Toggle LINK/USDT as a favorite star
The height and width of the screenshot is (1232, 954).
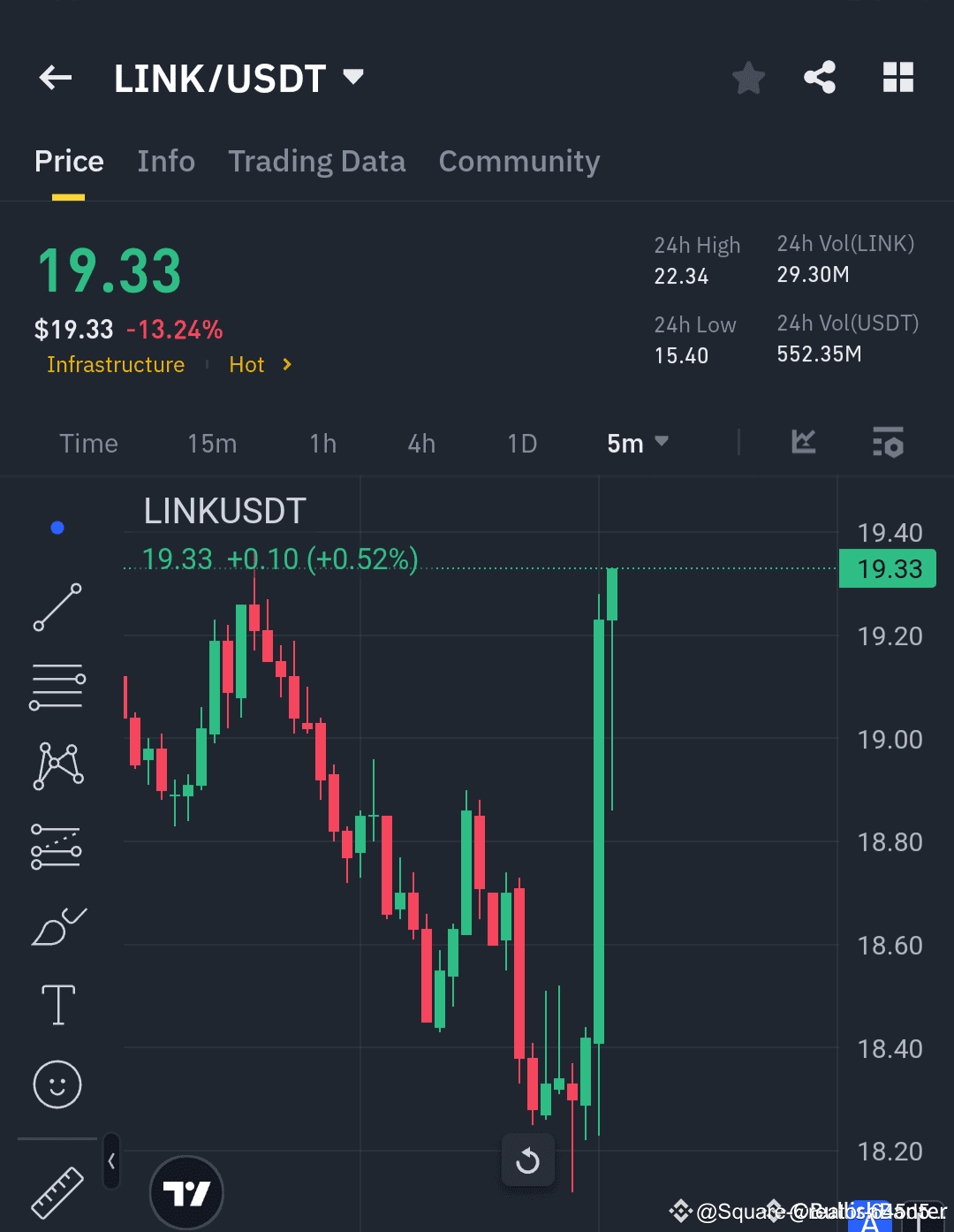pyautogui.click(x=748, y=78)
